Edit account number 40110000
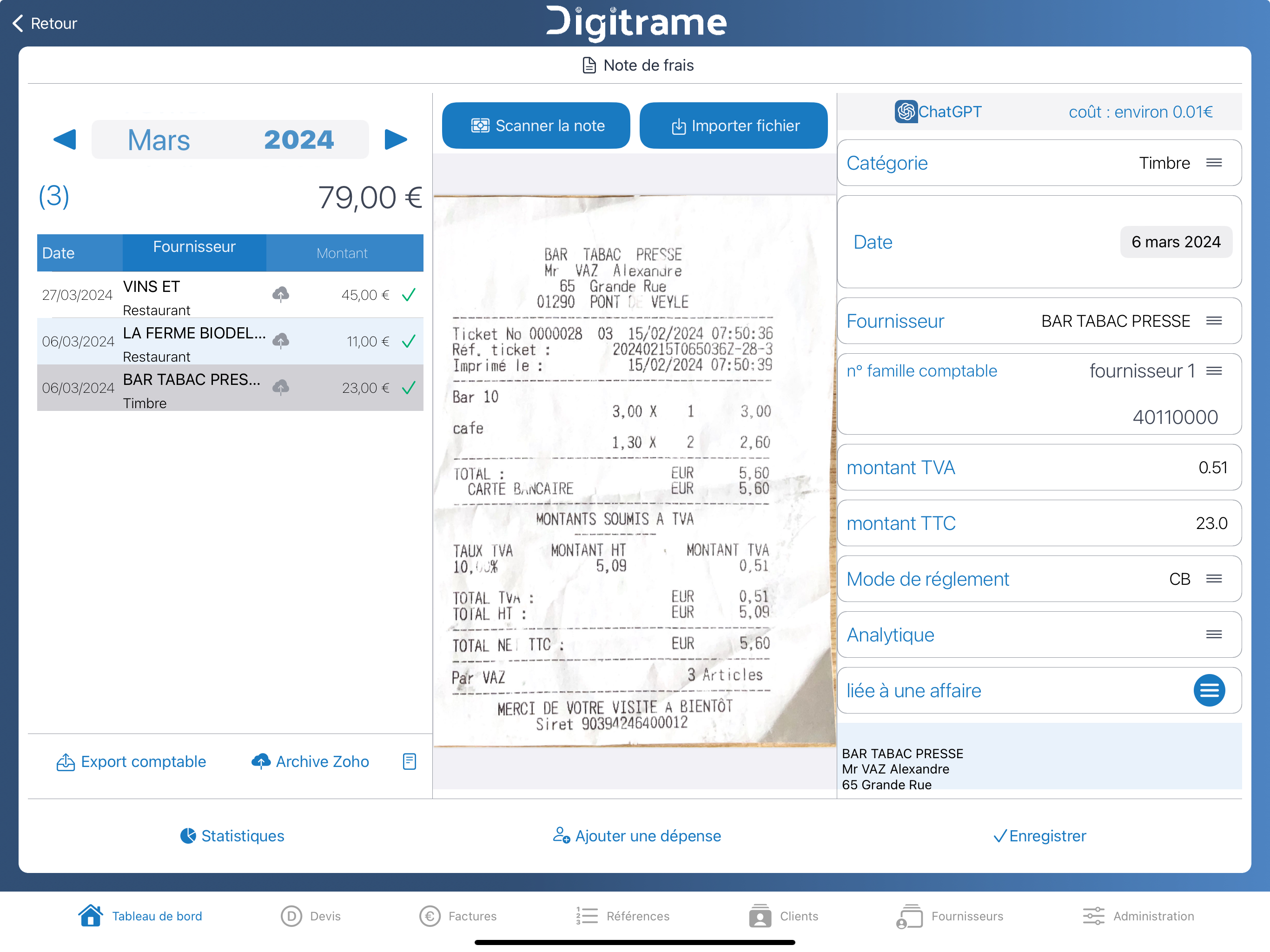 (x=1175, y=417)
